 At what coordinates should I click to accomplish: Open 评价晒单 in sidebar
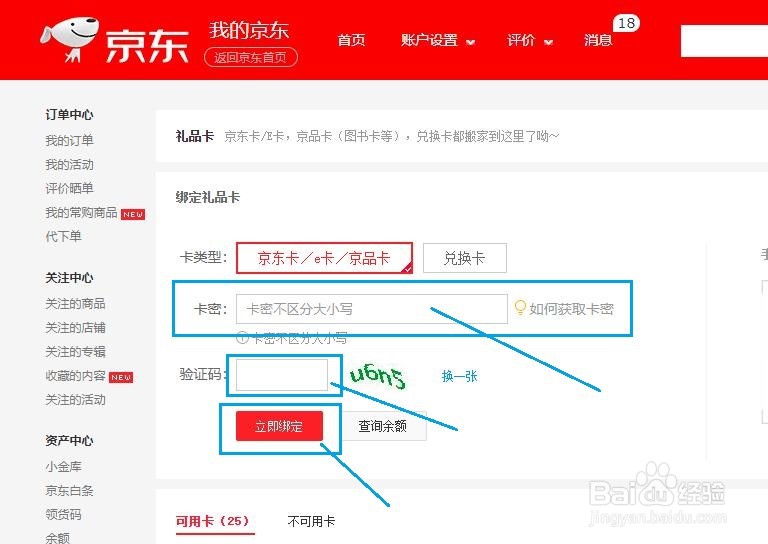[x=69, y=188]
